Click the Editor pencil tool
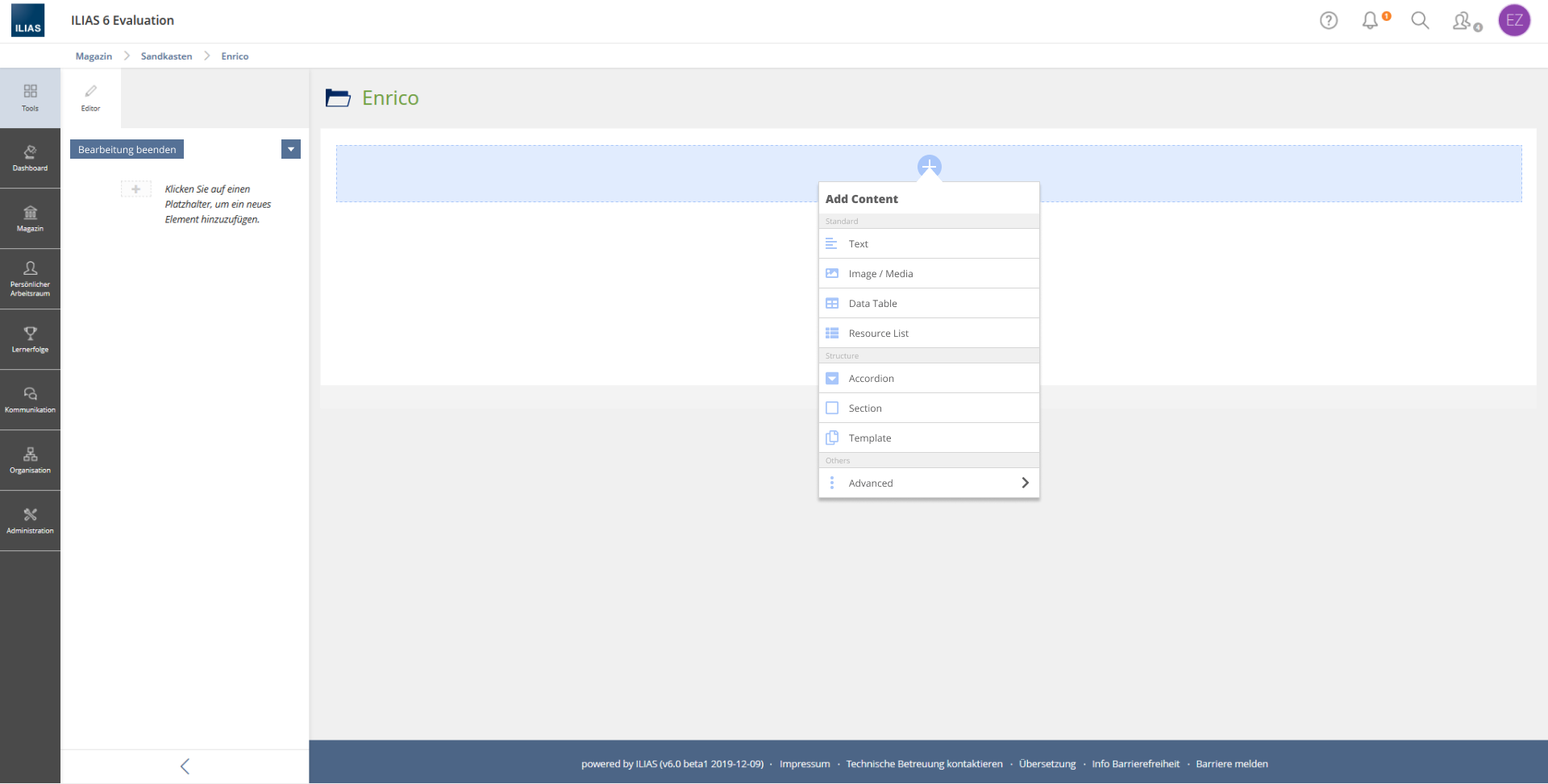Image resolution: width=1548 pixels, height=784 pixels. pos(90,97)
